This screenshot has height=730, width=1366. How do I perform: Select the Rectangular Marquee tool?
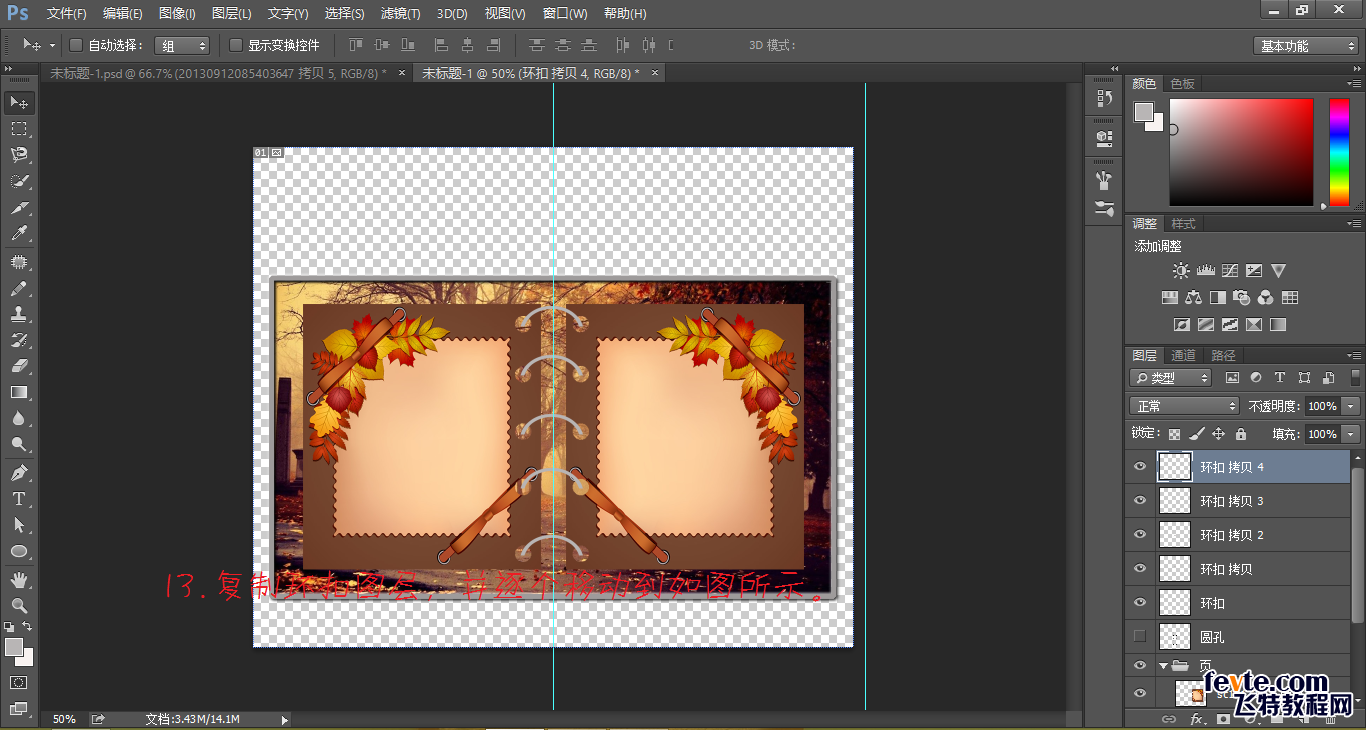pyautogui.click(x=19, y=129)
